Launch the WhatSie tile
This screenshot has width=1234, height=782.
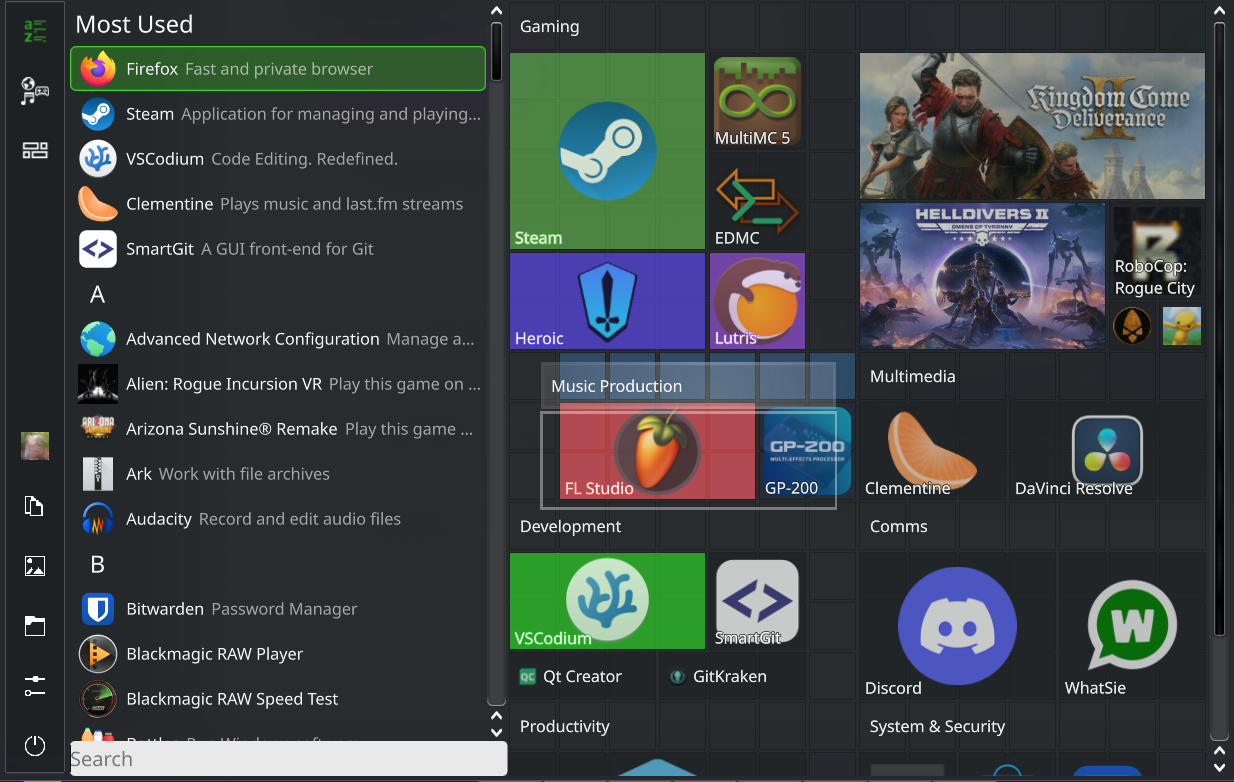tap(1132, 626)
